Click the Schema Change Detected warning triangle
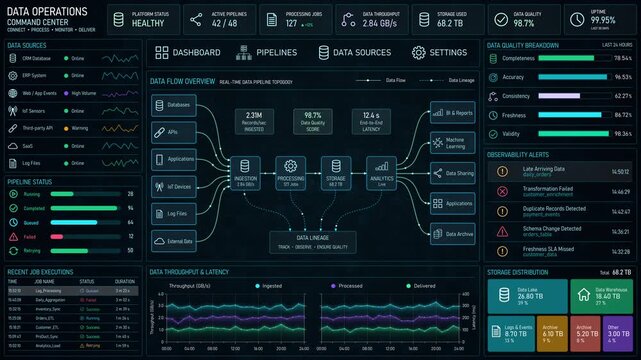The width and height of the screenshot is (641, 360). coord(502,232)
